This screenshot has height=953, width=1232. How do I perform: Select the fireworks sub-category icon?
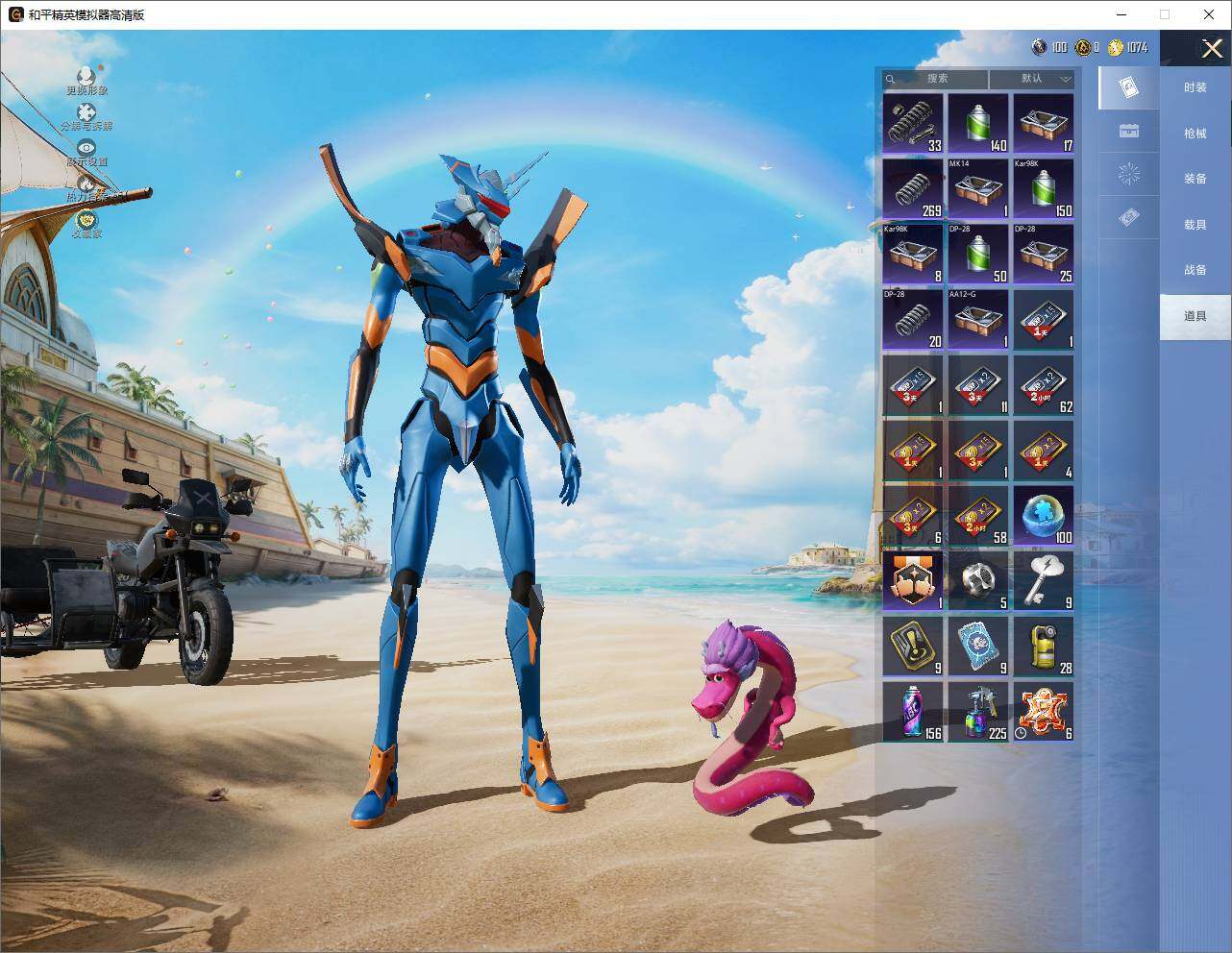(x=1129, y=174)
